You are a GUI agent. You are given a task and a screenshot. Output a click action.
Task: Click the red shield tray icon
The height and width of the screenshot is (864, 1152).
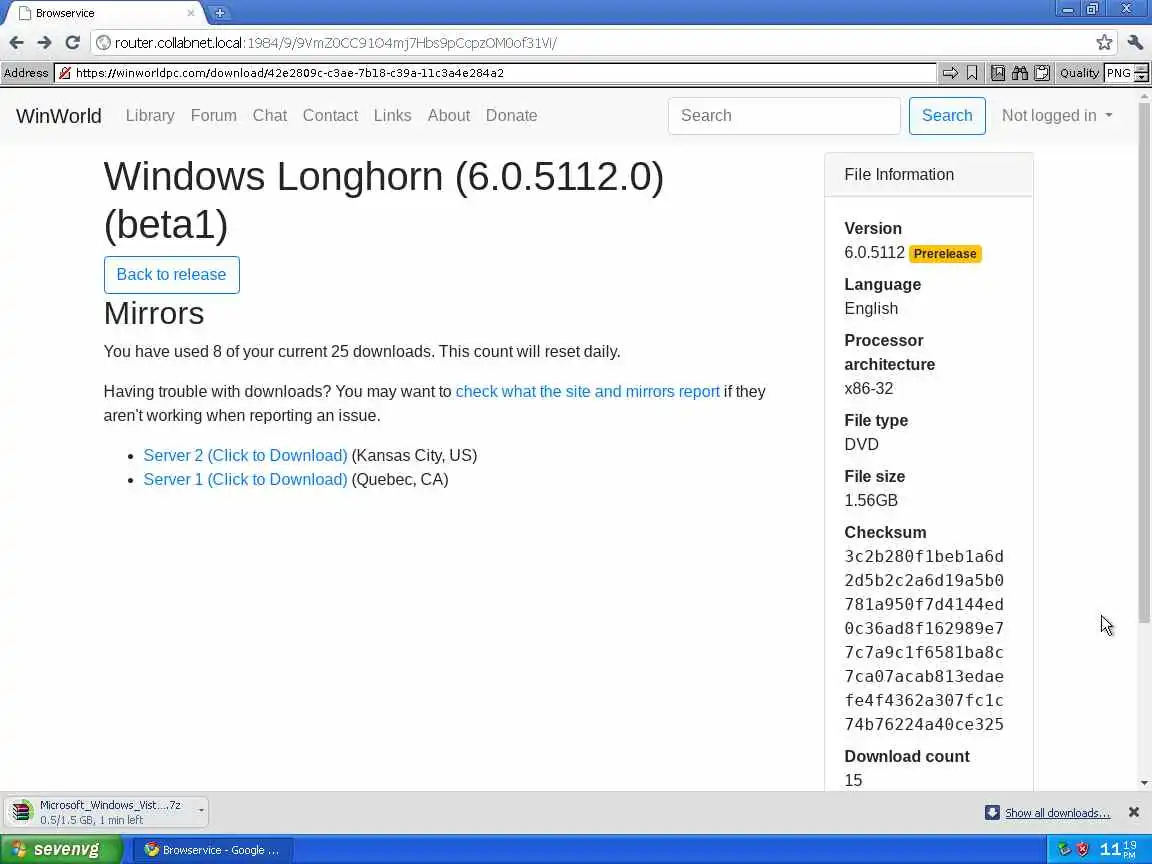pyautogui.click(x=1083, y=850)
